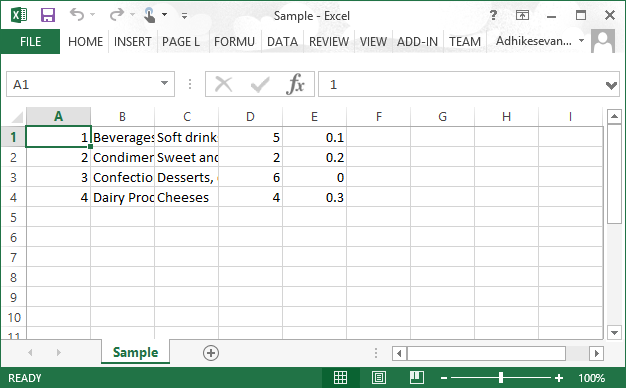Image resolution: width=626 pixels, height=388 pixels.
Task: Click the horizontal scrollbar thumb
Action: 486,353
